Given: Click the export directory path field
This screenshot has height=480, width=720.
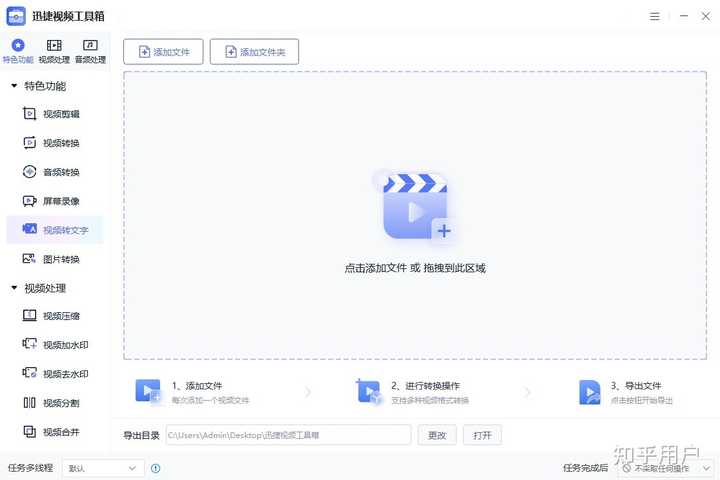Looking at the screenshot, I should tap(288, 435).
